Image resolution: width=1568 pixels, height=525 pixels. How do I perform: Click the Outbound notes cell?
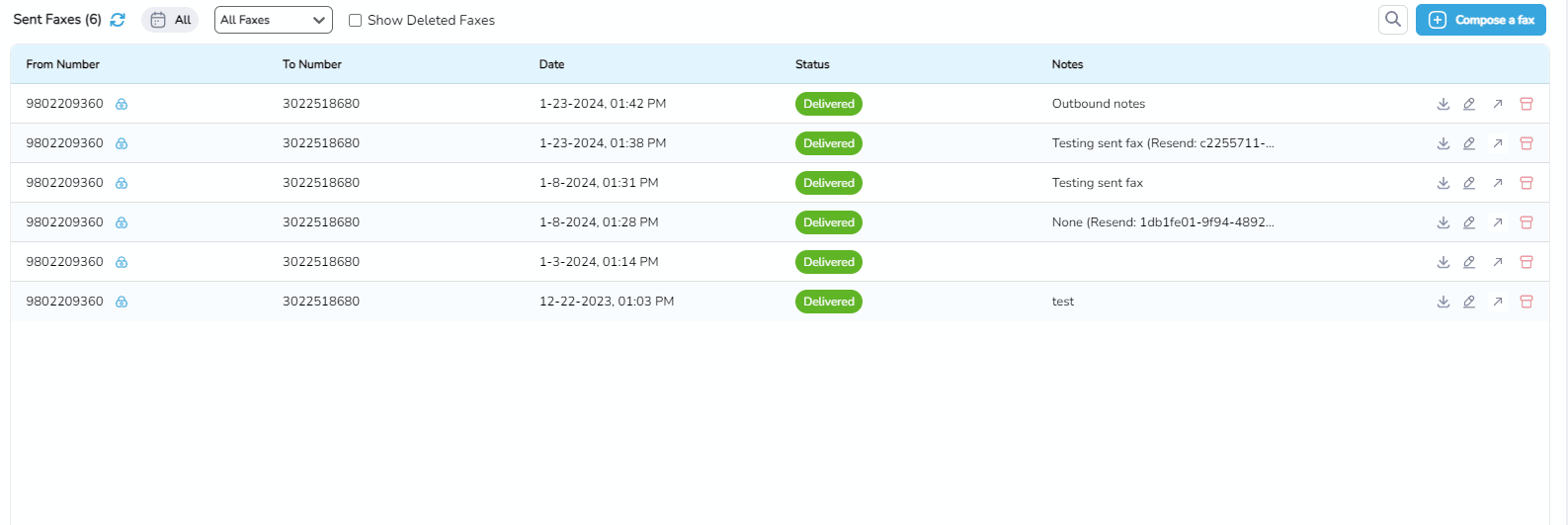pyautogui.click(x=1099, y=104)
